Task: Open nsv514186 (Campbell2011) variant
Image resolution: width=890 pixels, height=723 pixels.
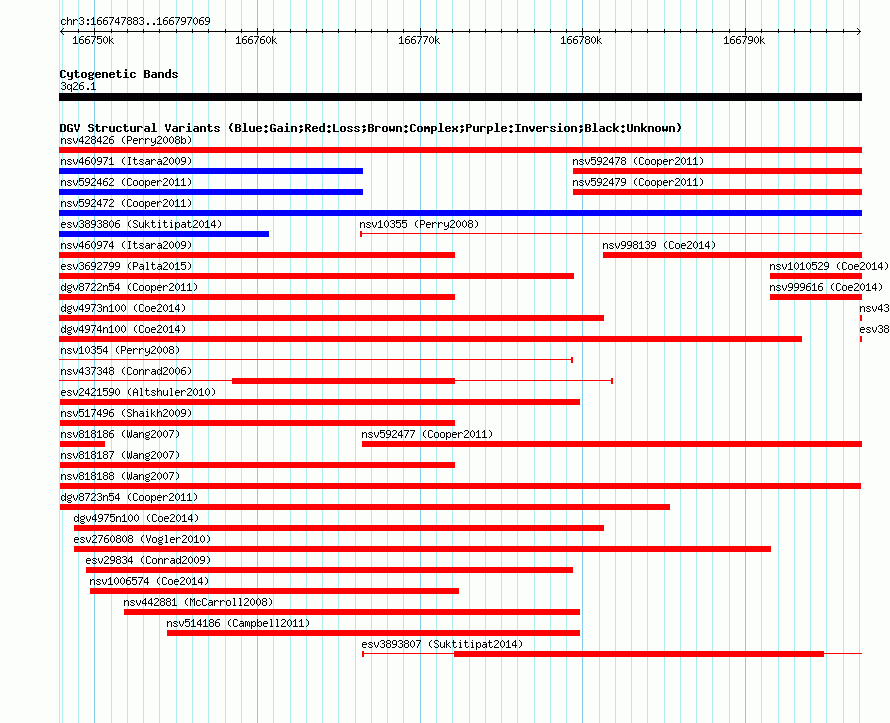Action: pos(238,623)
